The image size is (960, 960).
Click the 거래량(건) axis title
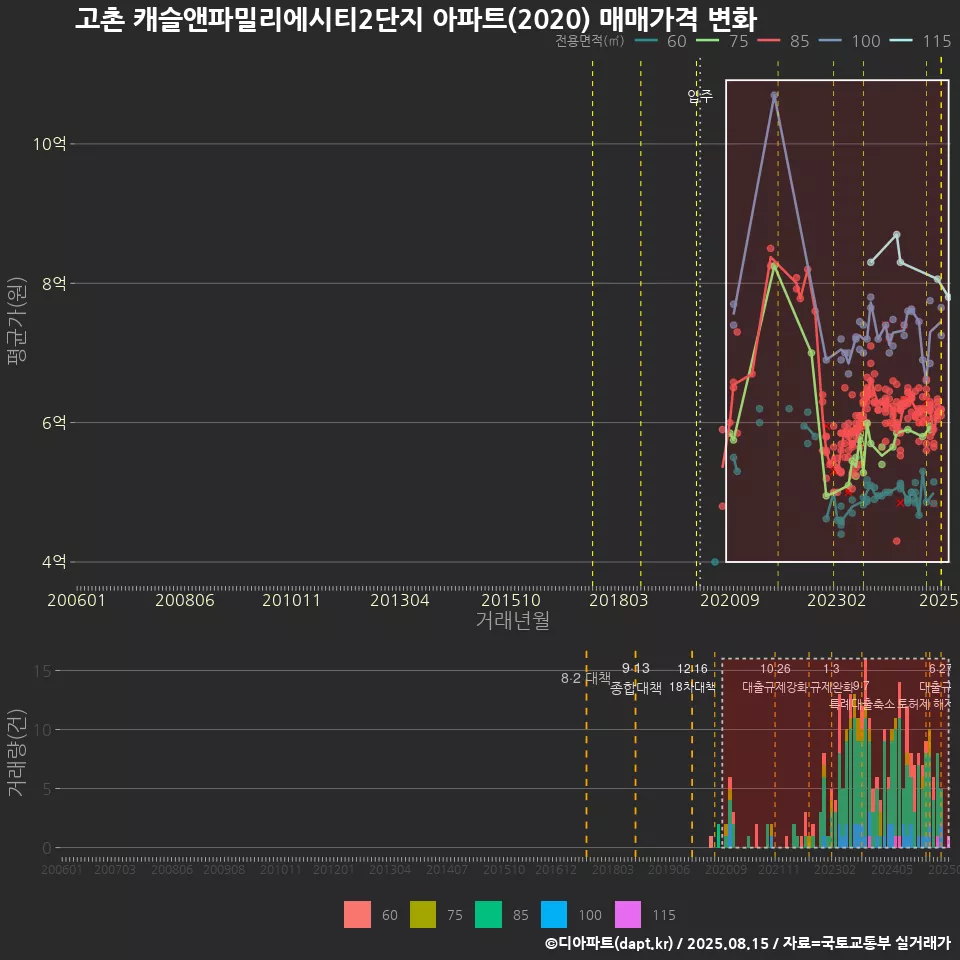click(x=17, y=753)
